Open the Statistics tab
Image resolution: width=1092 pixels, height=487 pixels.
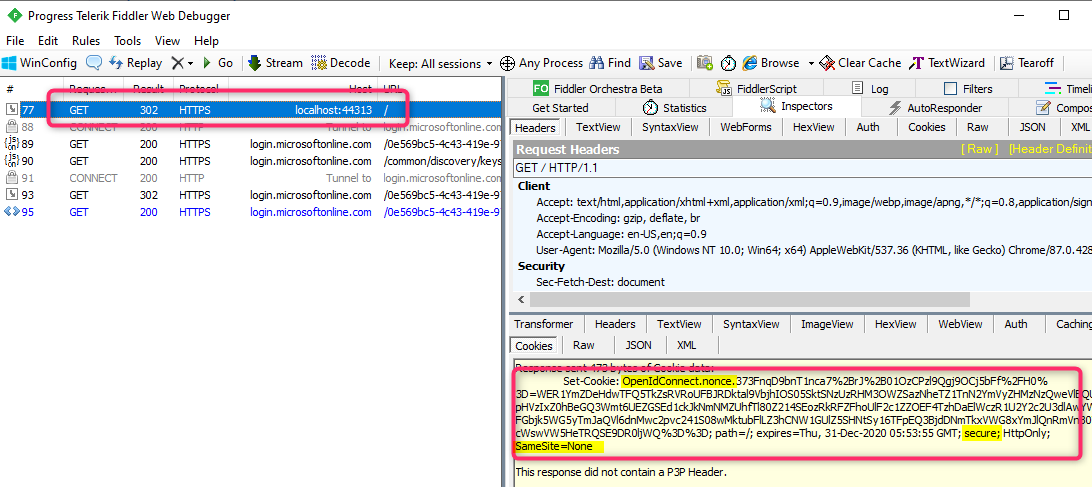tap(674, 108)
